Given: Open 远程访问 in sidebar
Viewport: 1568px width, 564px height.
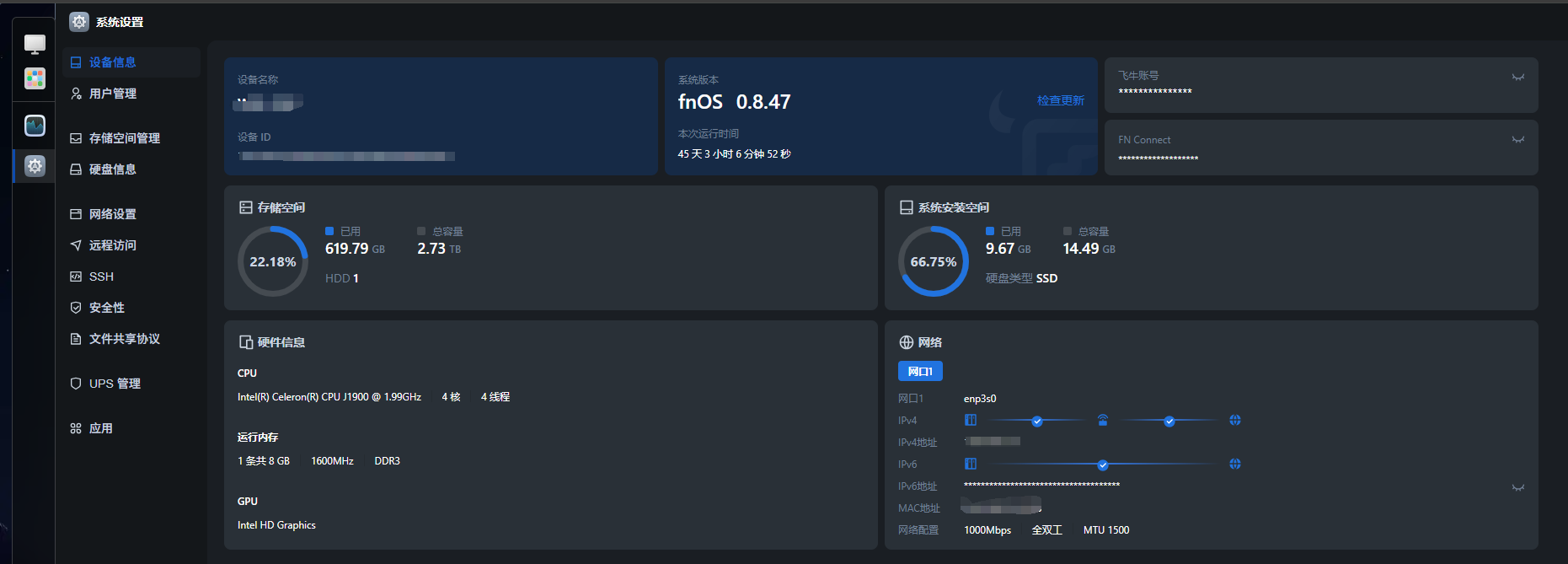Looking at the screenshot, I should [x=131, y=245].
